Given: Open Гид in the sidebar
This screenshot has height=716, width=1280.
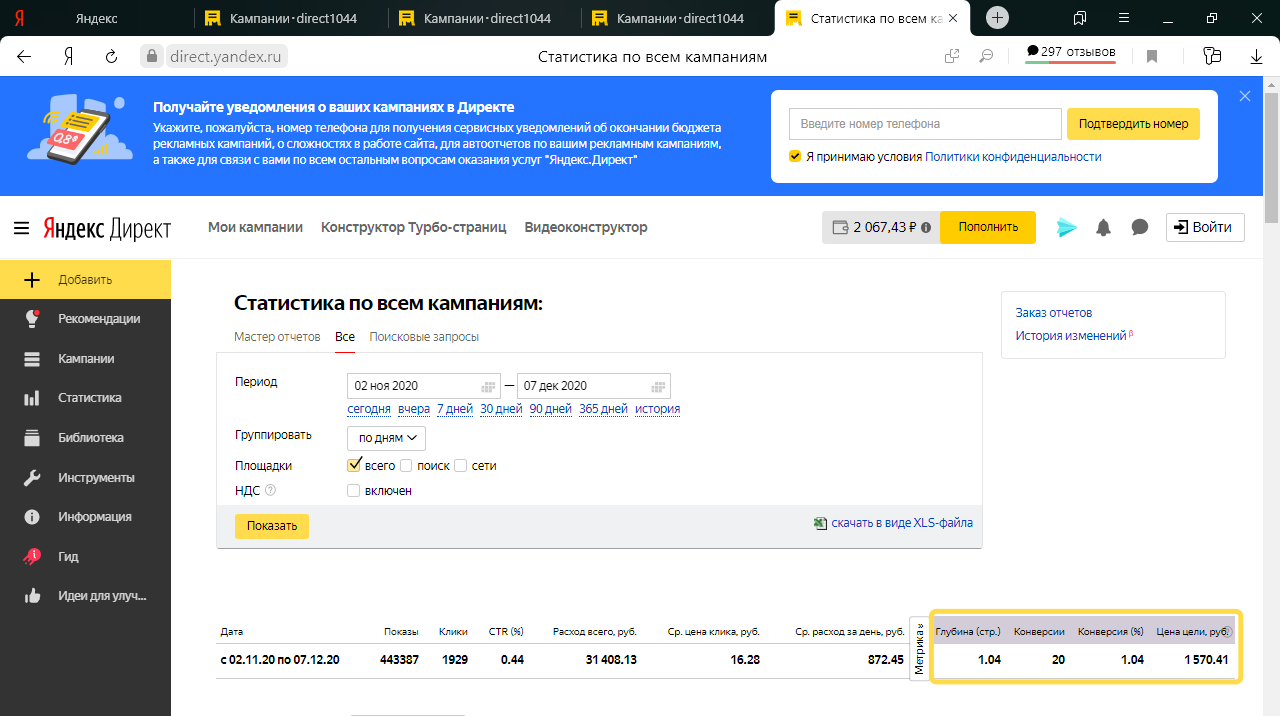Looking at the screenshot, I should 85,556.
